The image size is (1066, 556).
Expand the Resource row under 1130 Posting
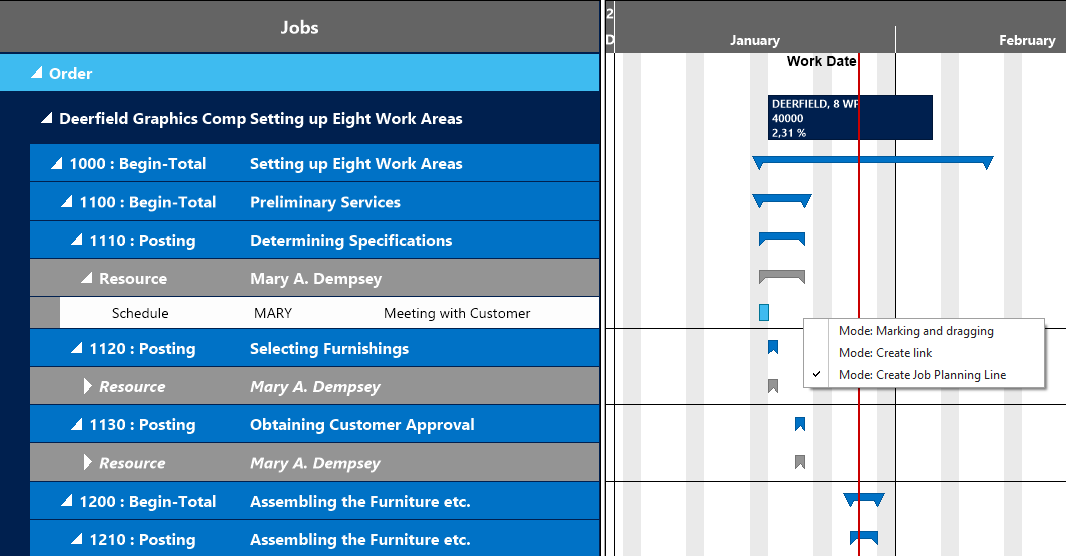pos(88,463)
